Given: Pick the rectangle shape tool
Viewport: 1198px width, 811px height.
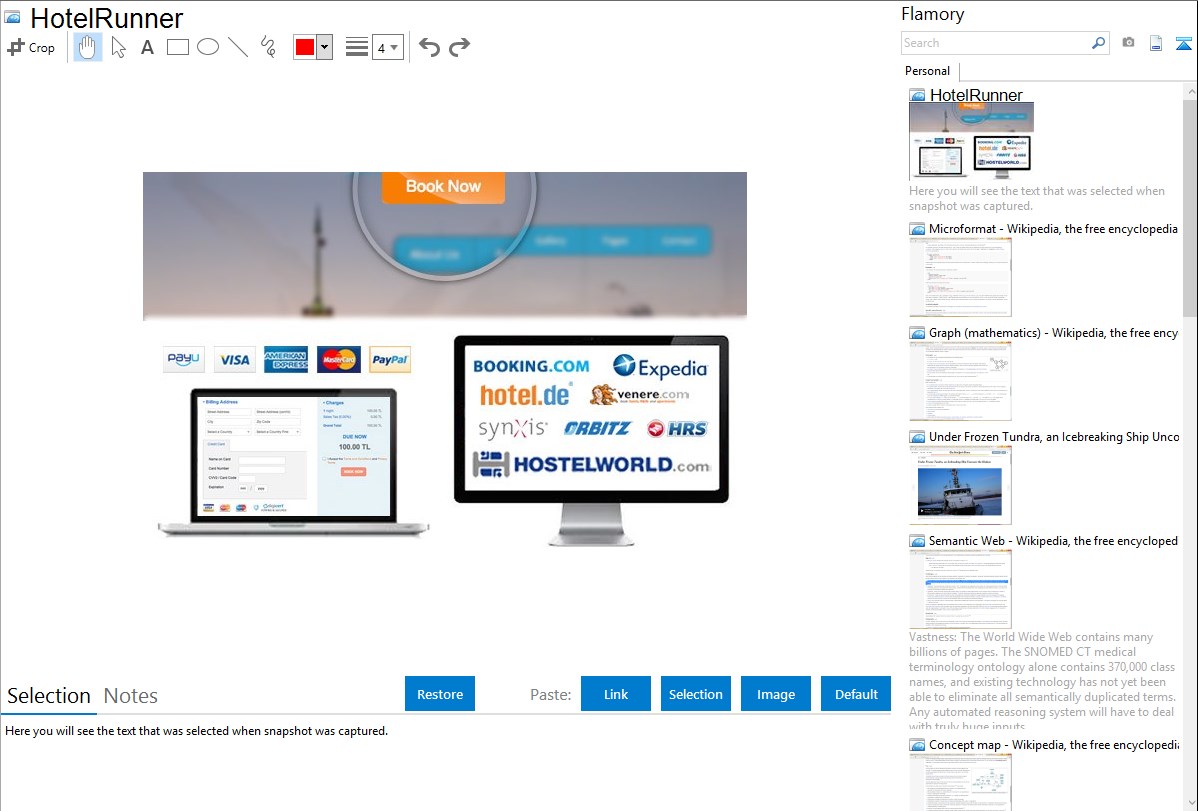Looking at the screenshot, I should click(x=177, y=47).
